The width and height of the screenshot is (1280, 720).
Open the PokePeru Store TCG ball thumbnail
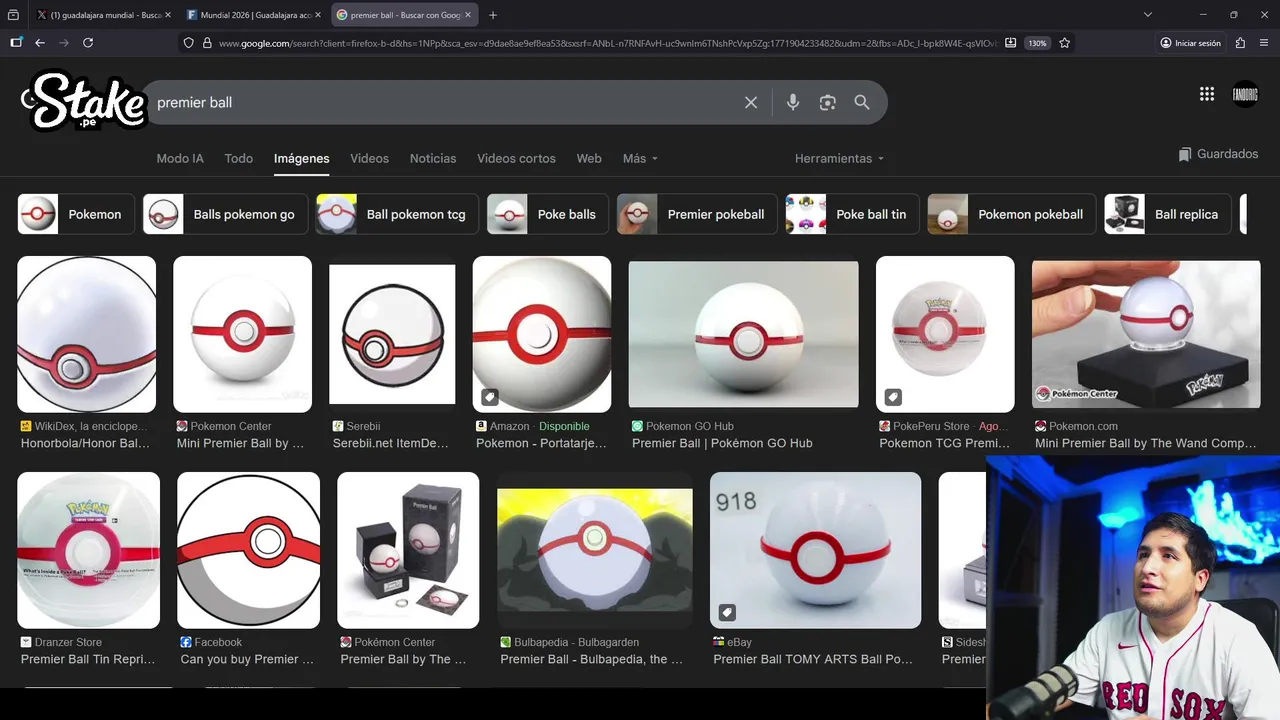[x=945, y=334]
